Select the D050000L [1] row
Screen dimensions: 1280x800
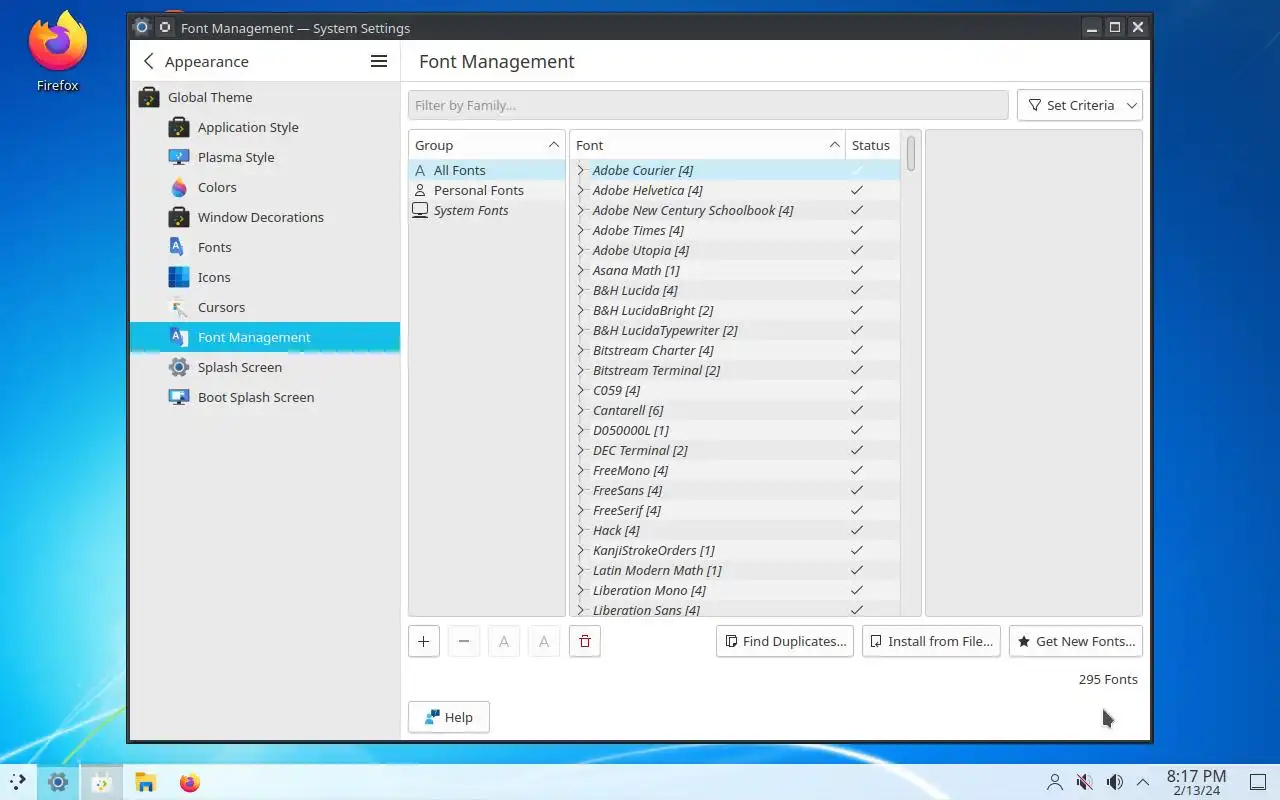(735, 430)
